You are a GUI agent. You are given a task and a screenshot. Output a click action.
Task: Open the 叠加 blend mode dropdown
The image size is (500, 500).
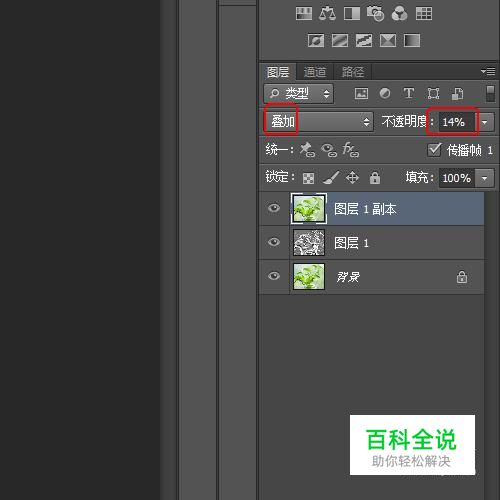pos(319,122)
